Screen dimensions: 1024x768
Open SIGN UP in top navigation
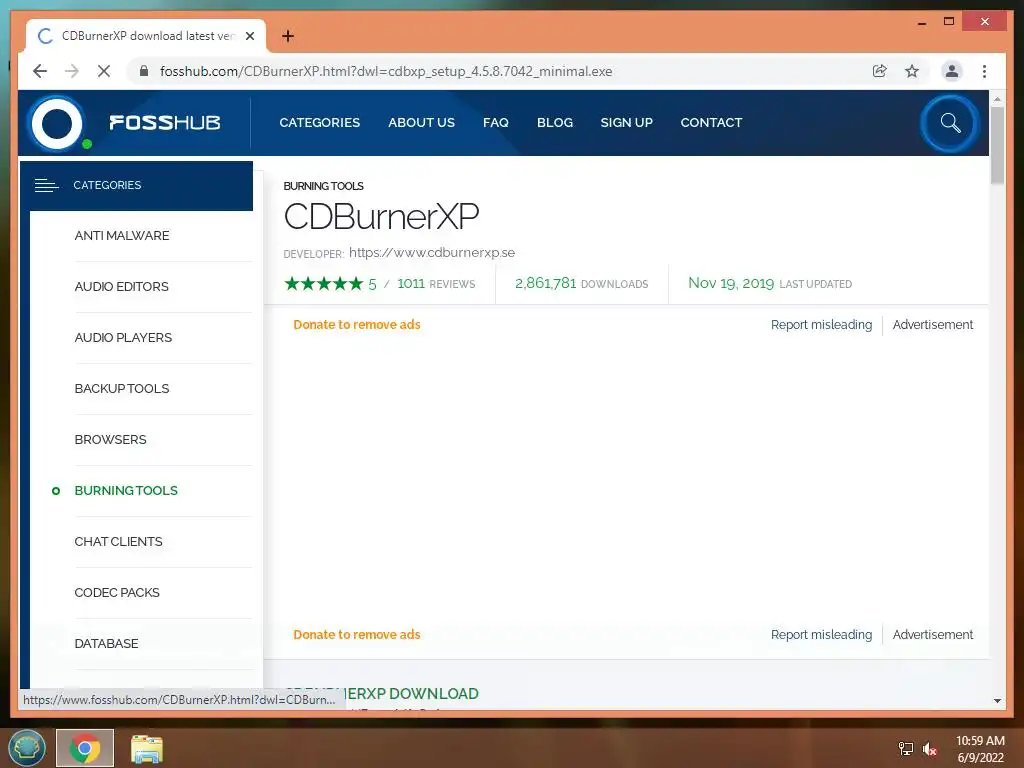point(626,123)
